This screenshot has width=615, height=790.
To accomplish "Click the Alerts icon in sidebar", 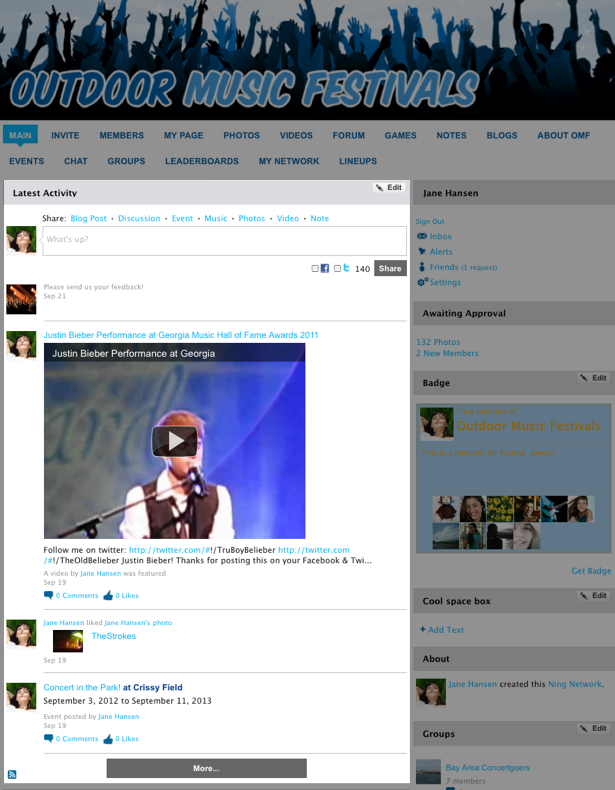I will click(422, 251).
